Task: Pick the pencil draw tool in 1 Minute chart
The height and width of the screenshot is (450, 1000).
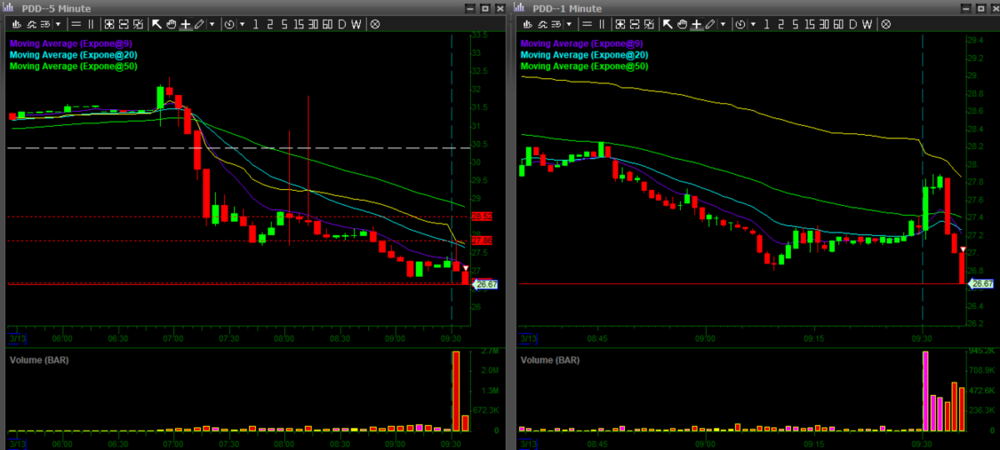Action: point(711,23)
